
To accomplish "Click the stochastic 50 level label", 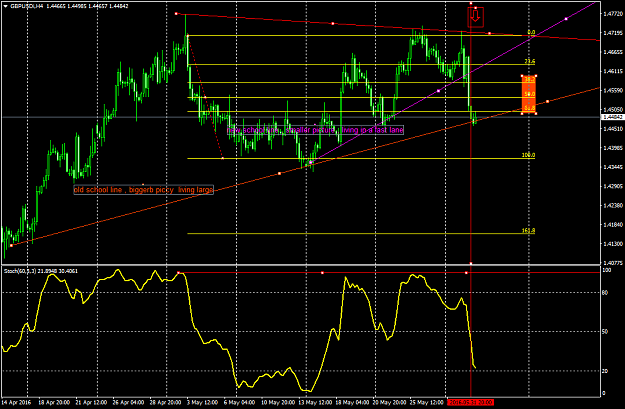I will pyautogui.click(x=605, y=332).
